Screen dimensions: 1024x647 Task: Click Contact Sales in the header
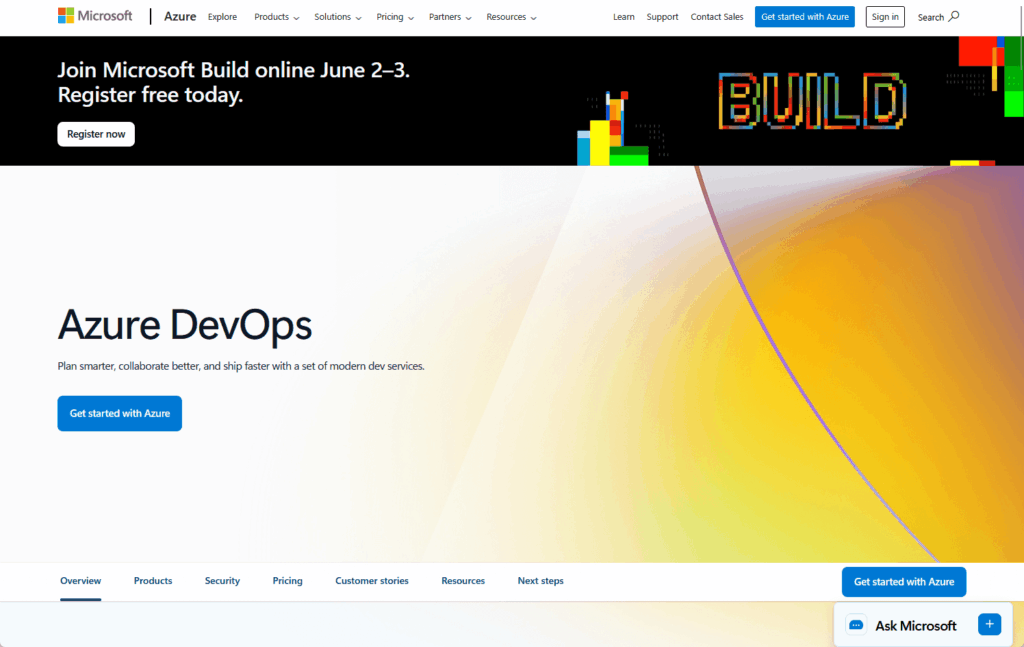[x=716, y=17]
